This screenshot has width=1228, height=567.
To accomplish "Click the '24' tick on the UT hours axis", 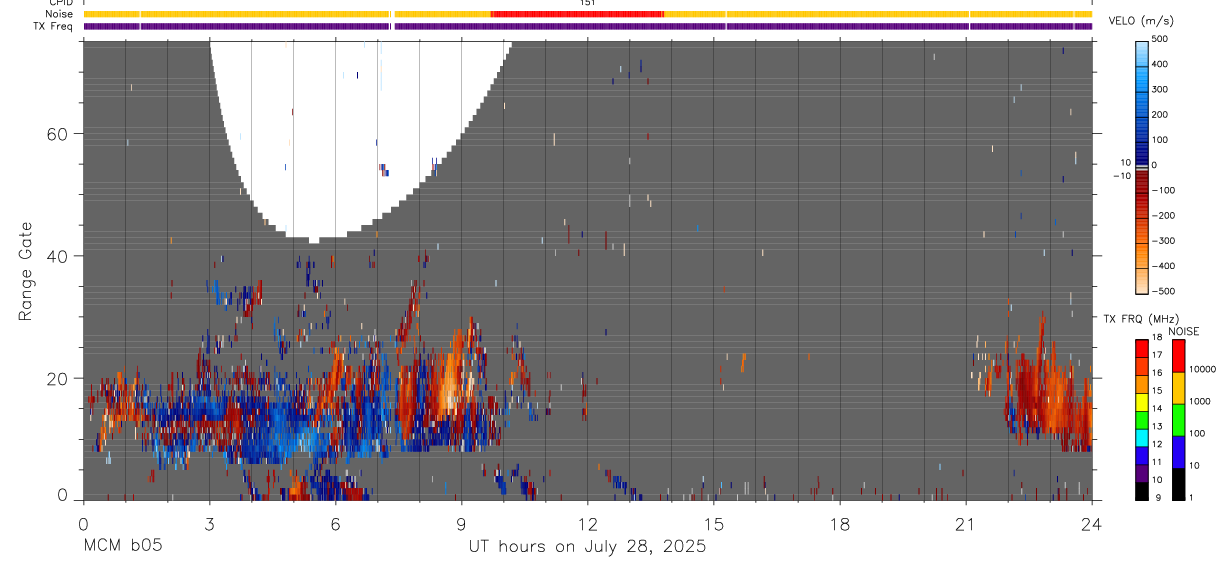I will pyautogui.click(x=1092, y=523).
